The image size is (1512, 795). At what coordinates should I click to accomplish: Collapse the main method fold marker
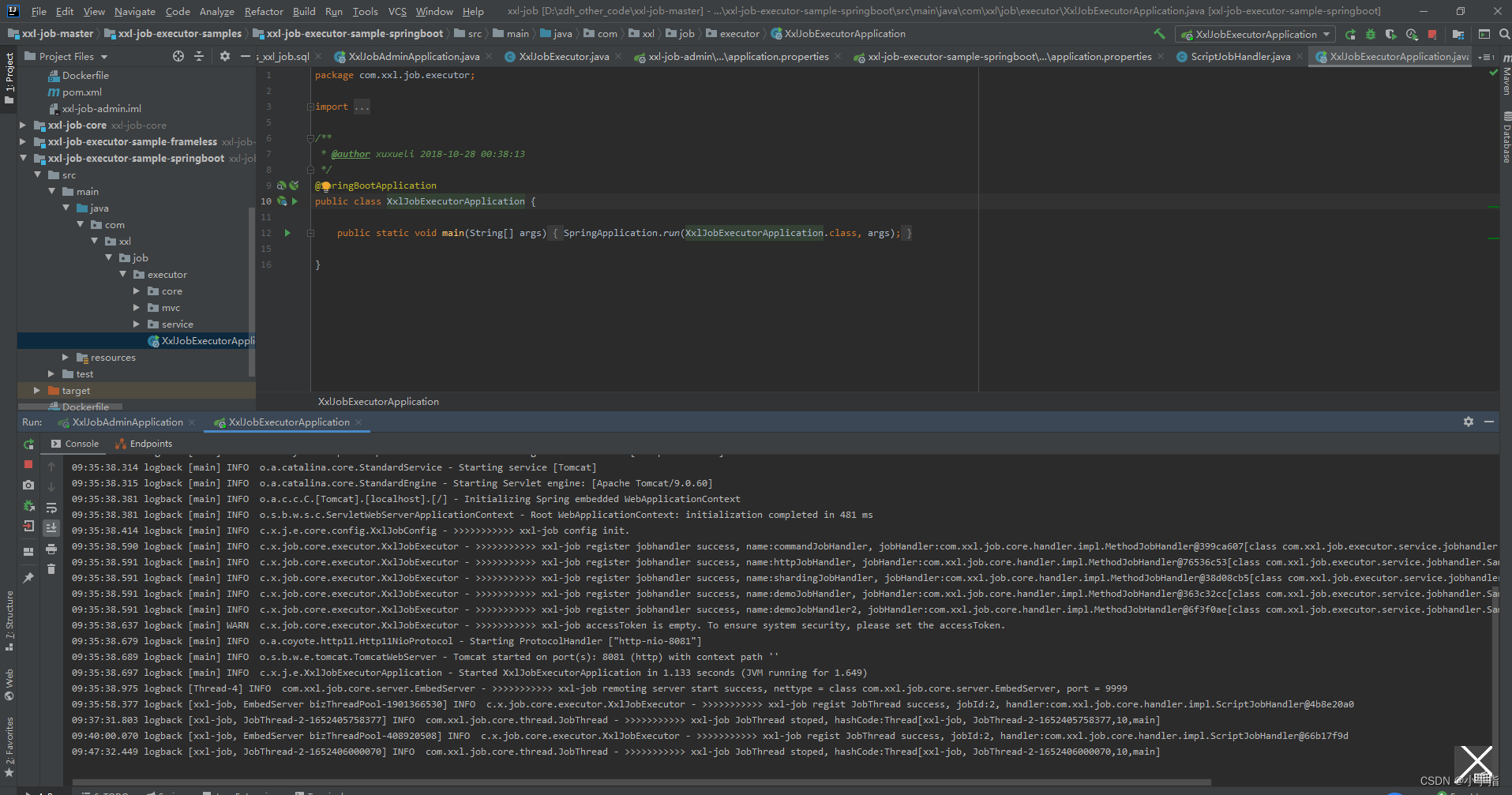[x=311, y=233]
